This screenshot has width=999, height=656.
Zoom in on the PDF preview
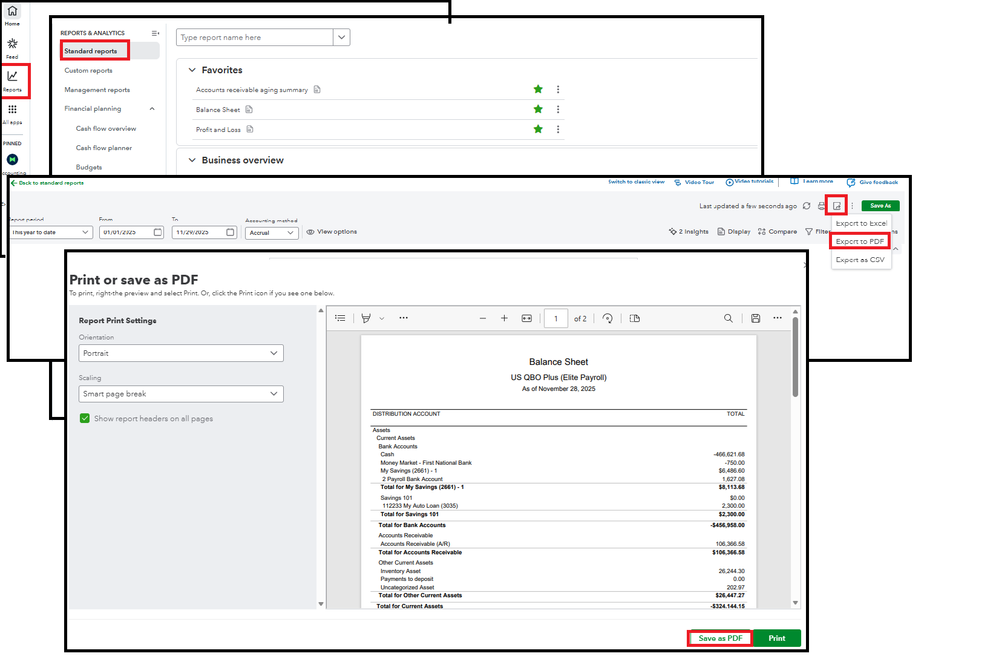504,318
